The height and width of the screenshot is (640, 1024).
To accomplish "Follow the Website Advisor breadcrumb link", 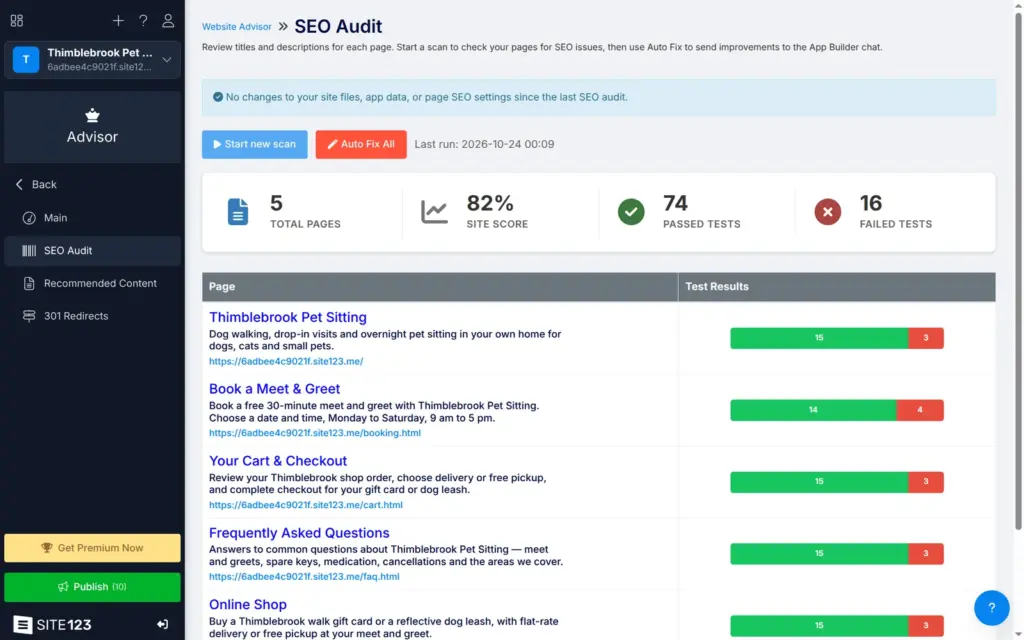I will tap(236, 27).
